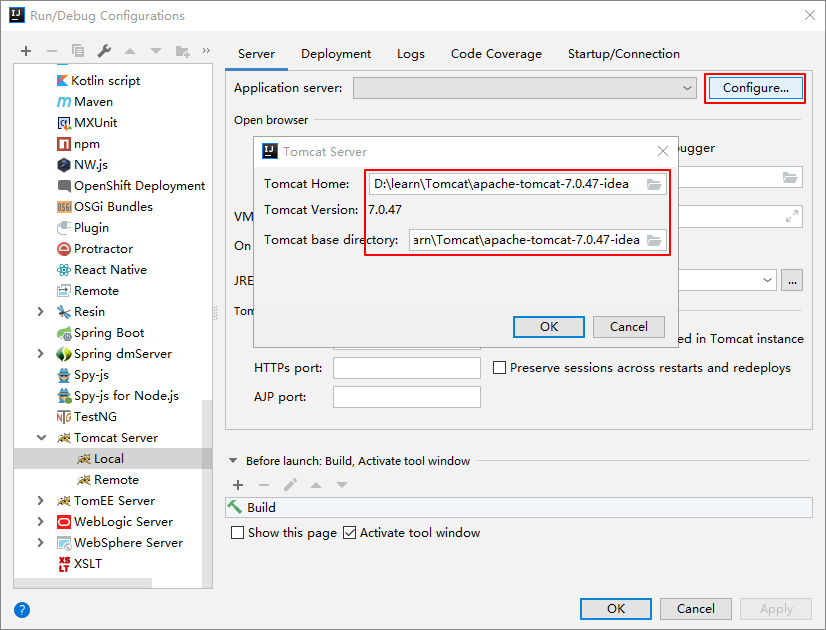Viewport: 826px width, 630px height.
Task: Enable Preserve sessions across restarts and redeploys
Action: coord(499,368)
